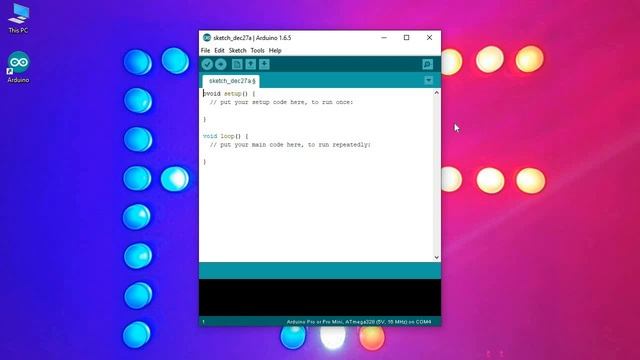The width and height of the screenshot is (640, 360).
Task: Click the editor scrollbar down arrow
Action: (436, 257)
